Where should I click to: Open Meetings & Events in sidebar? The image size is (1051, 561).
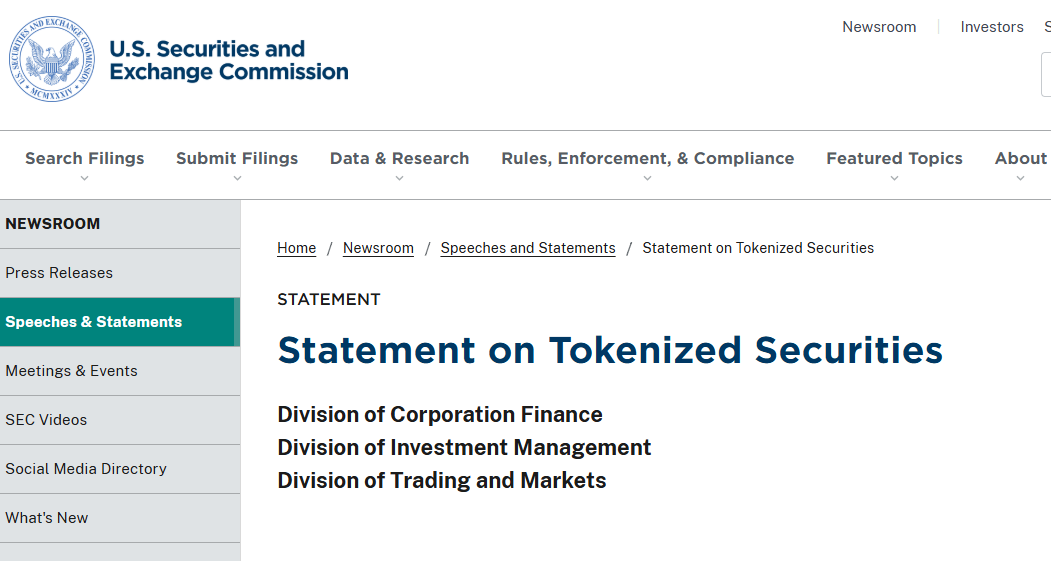pyautogui.click(x=71, y=371)
